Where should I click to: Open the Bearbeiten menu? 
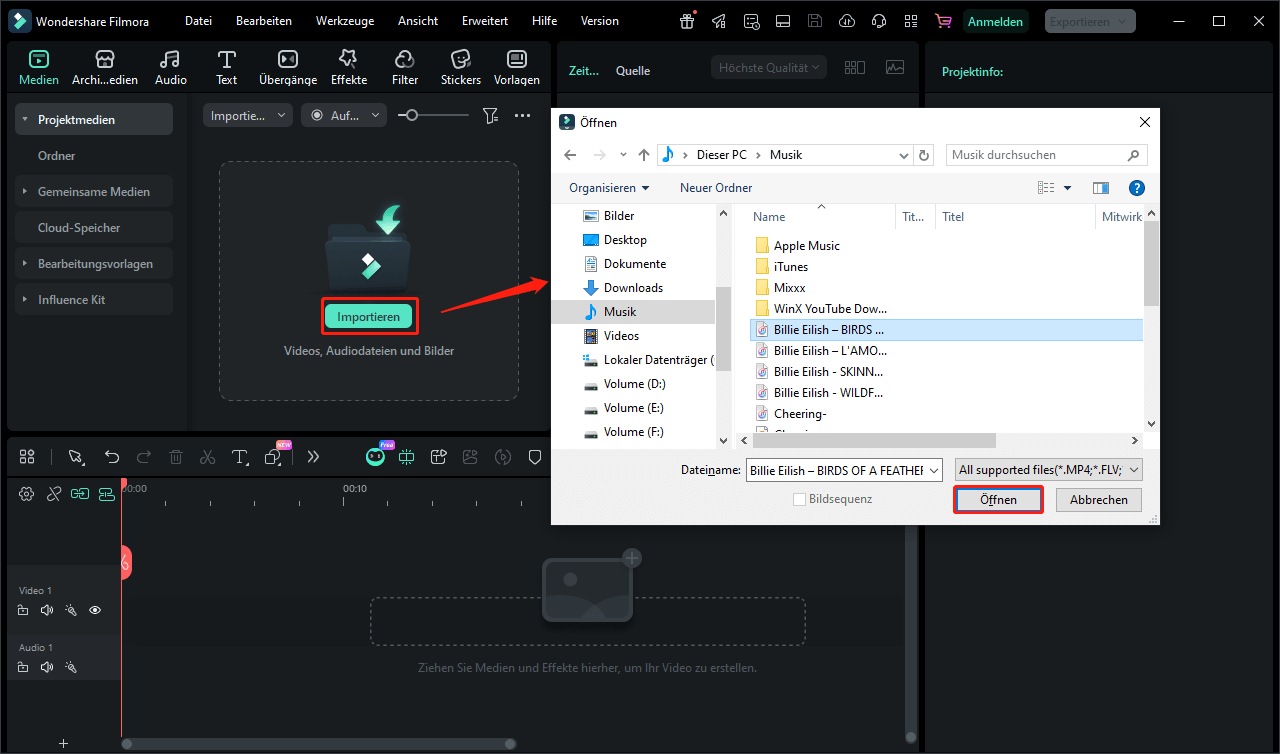(264, 21)
